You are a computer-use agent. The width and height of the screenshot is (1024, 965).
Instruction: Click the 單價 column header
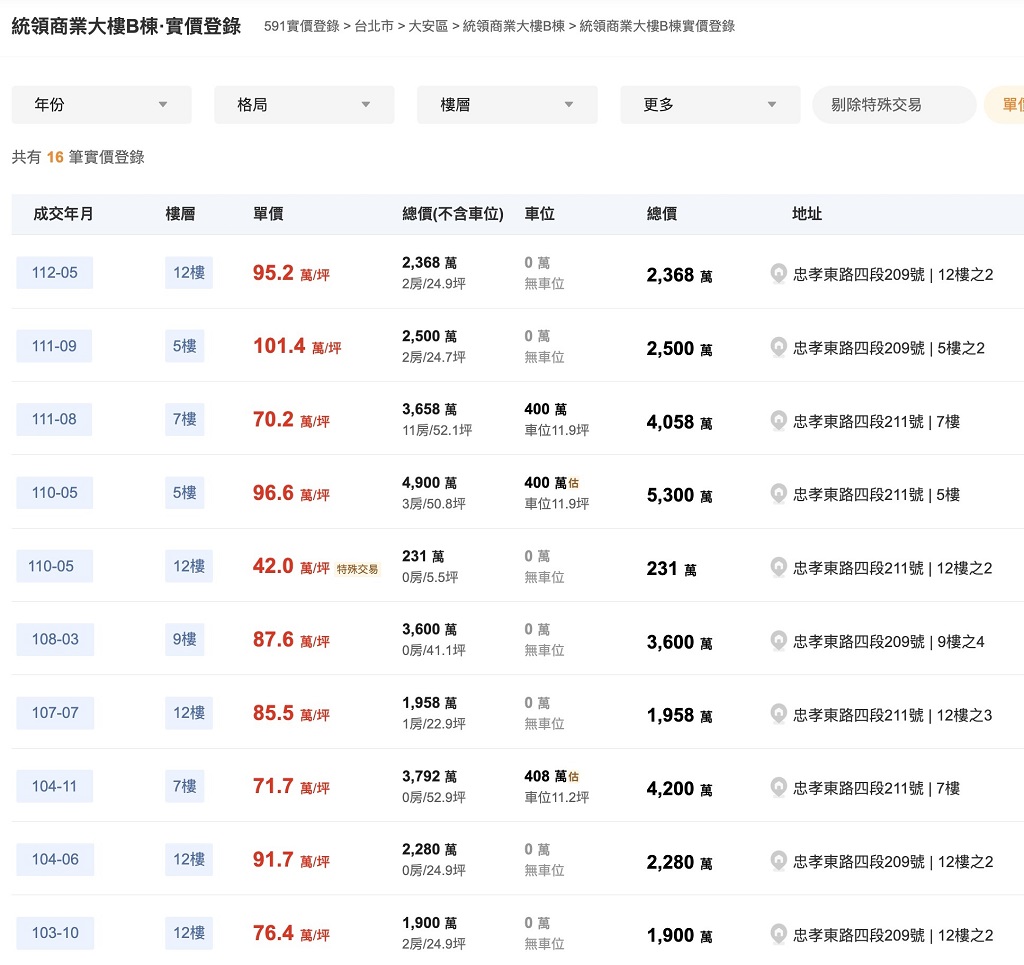point(268,214)
